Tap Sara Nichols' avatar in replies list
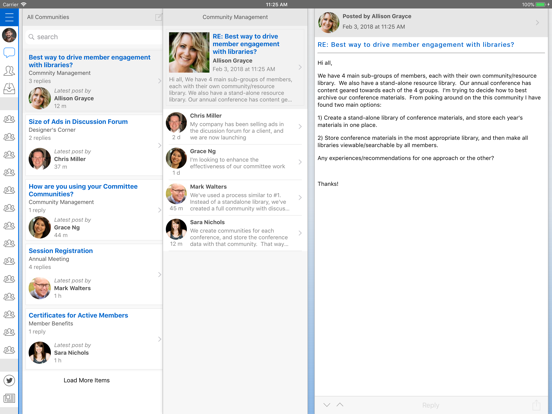552x414 pixels. 176,229
